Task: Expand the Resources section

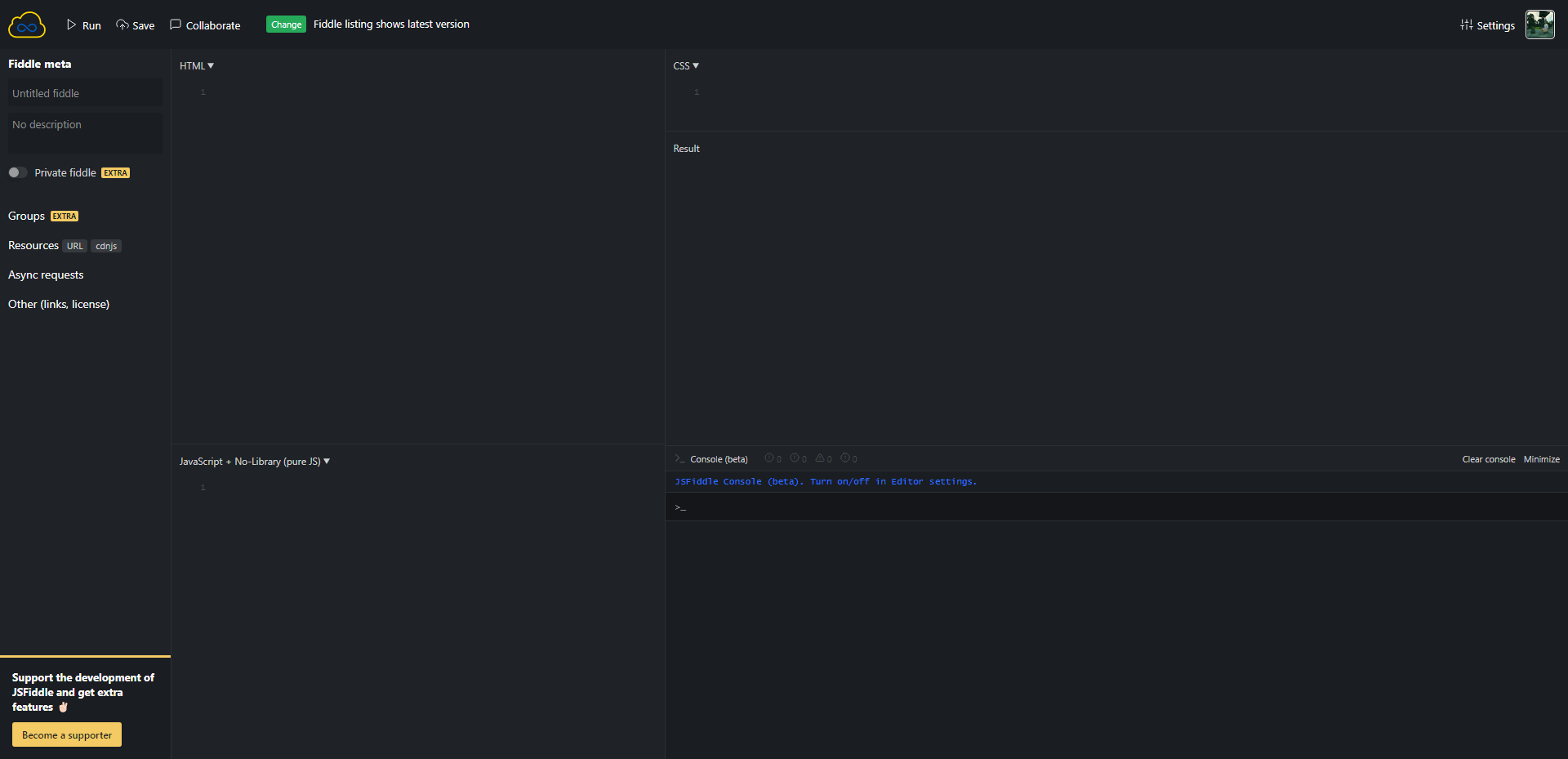Action: pyautogui.click(x=33, y=245)
